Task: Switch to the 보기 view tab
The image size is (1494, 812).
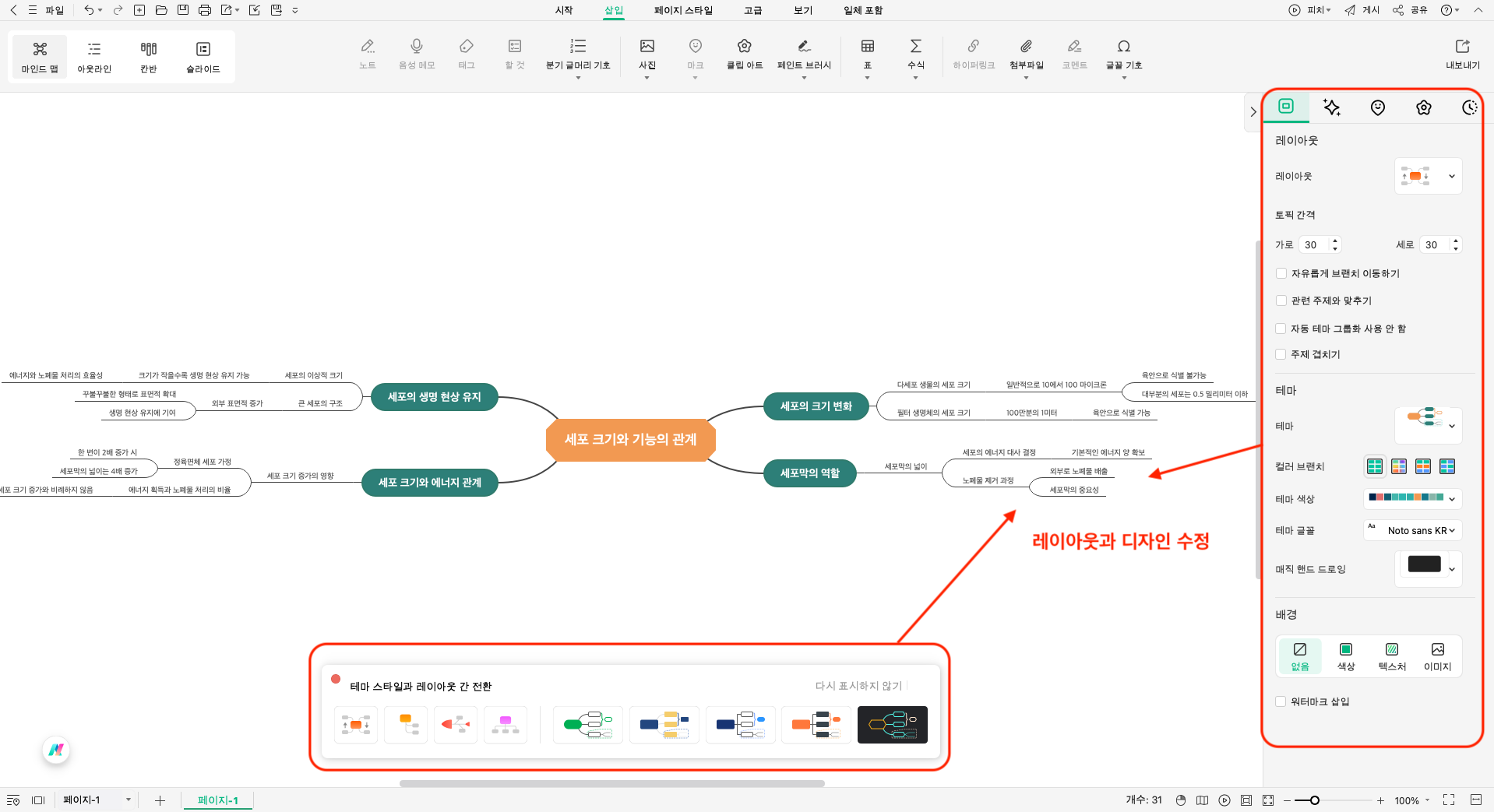Action: click(x=802, y=10)
